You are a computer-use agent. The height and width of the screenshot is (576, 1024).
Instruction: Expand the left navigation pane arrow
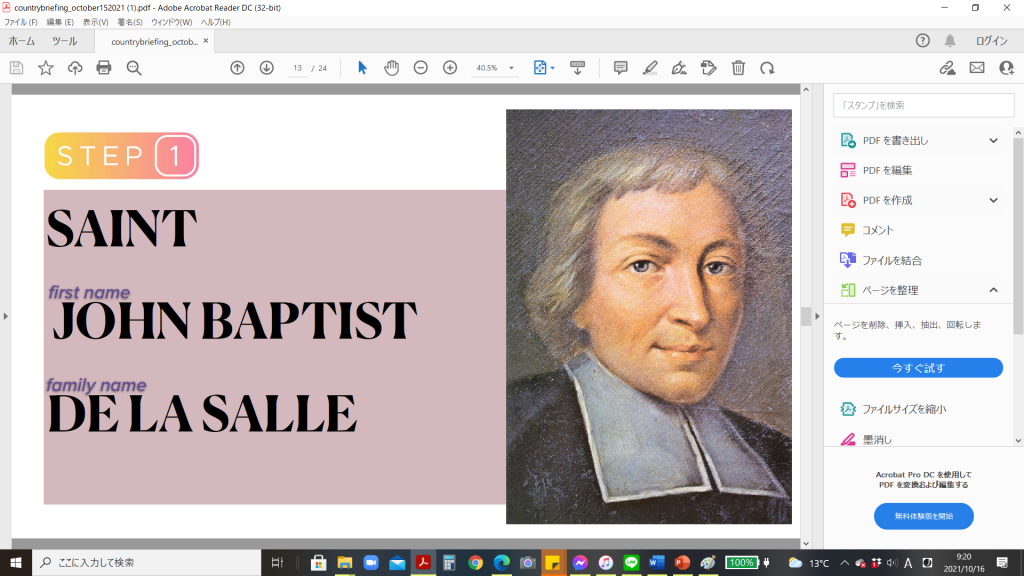6,316
